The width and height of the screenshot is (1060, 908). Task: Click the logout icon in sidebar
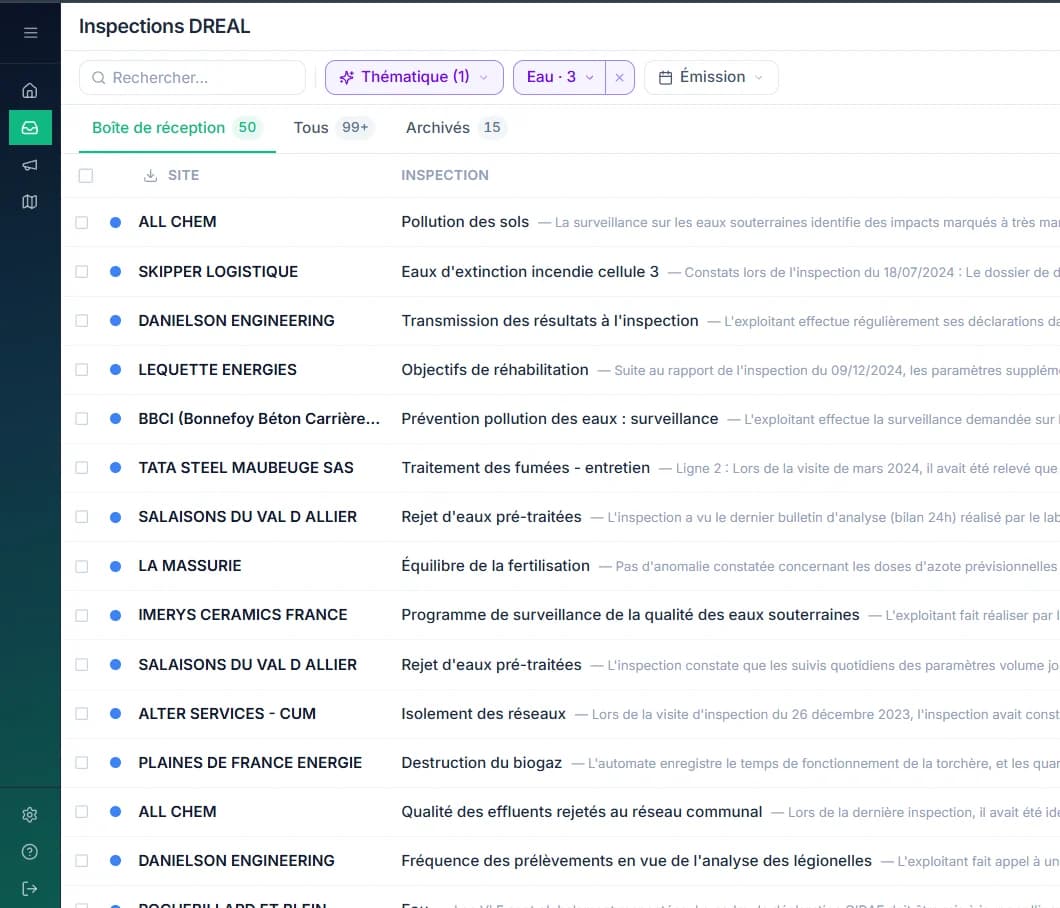point(30,888)
